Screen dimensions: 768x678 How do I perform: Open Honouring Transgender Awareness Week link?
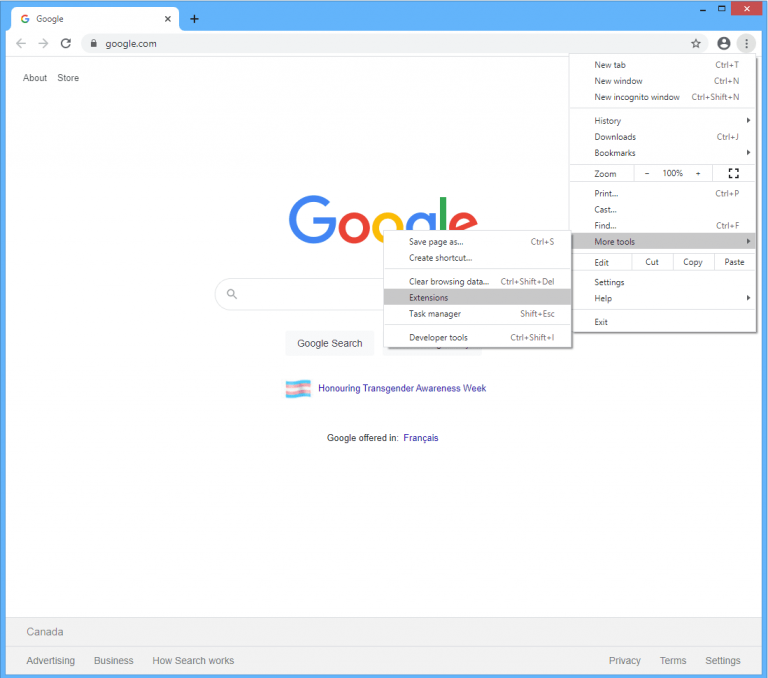[402, 388]
